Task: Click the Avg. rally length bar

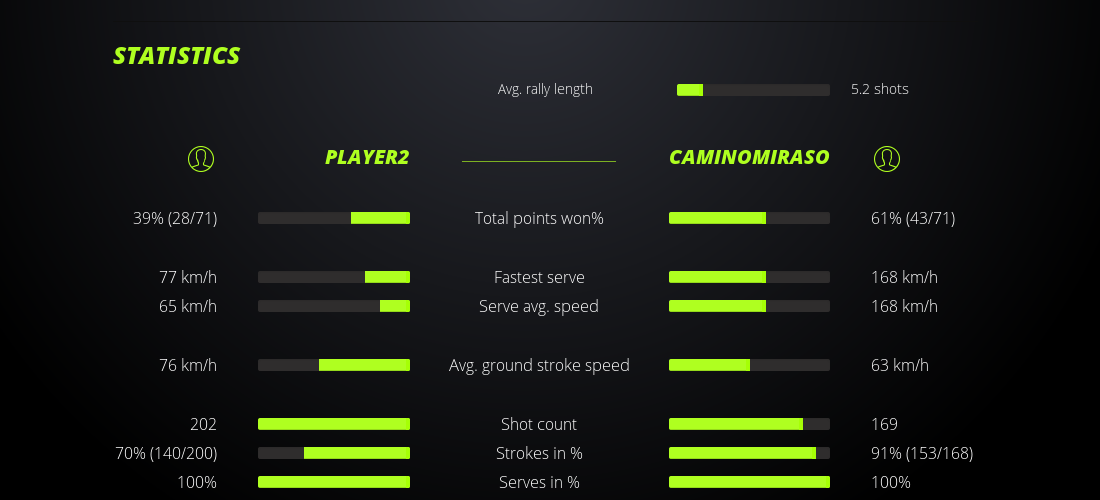Action: (753, 90)
